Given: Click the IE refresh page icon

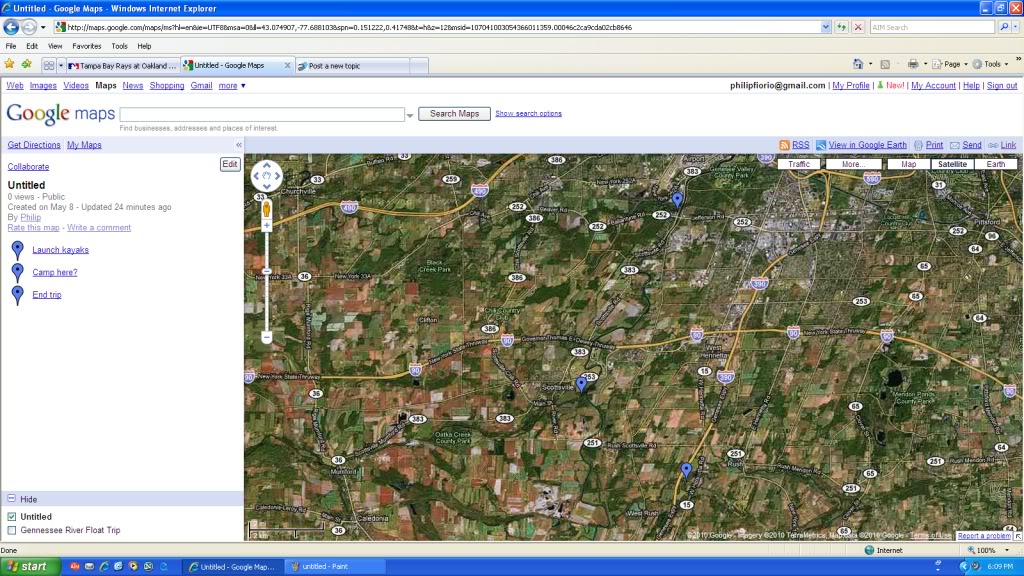Looking at the screenshot, I should pyautogui.click(x=841, y=27).
